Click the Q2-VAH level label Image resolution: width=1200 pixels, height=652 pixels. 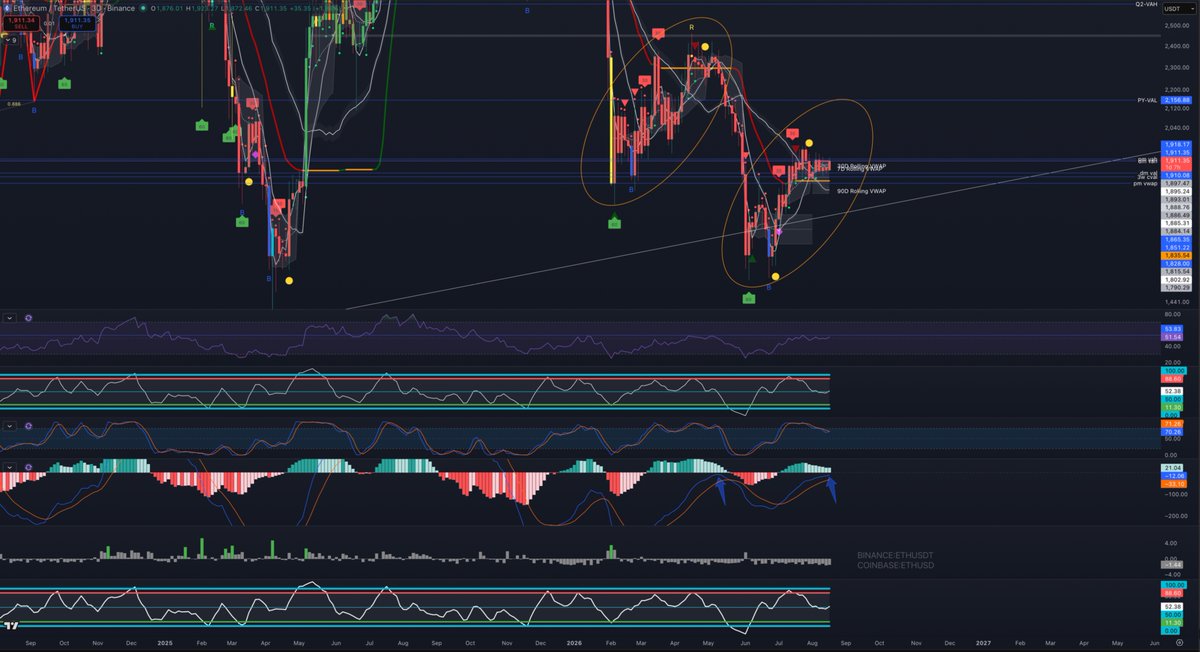(1146, 5)
